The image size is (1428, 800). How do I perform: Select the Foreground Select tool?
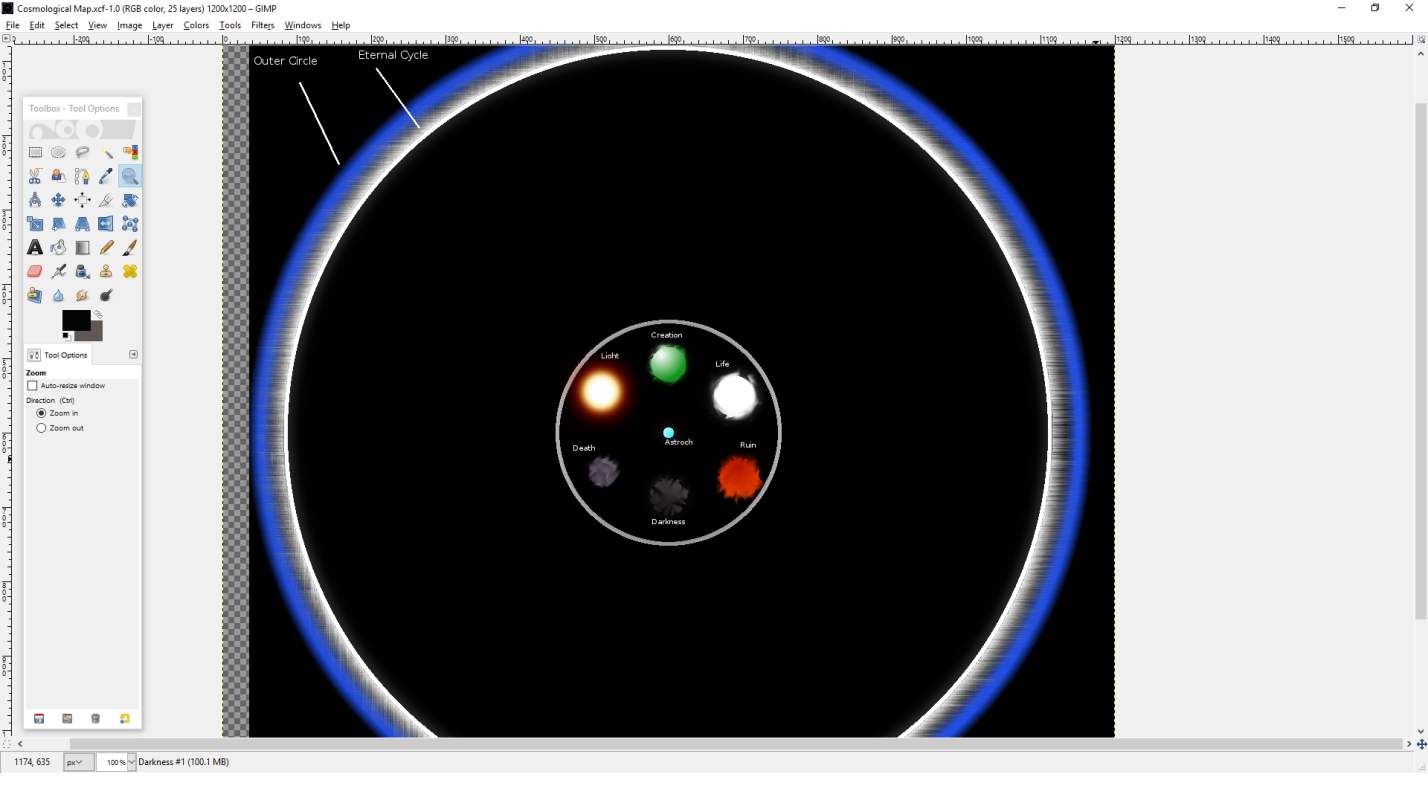[59, 176]
